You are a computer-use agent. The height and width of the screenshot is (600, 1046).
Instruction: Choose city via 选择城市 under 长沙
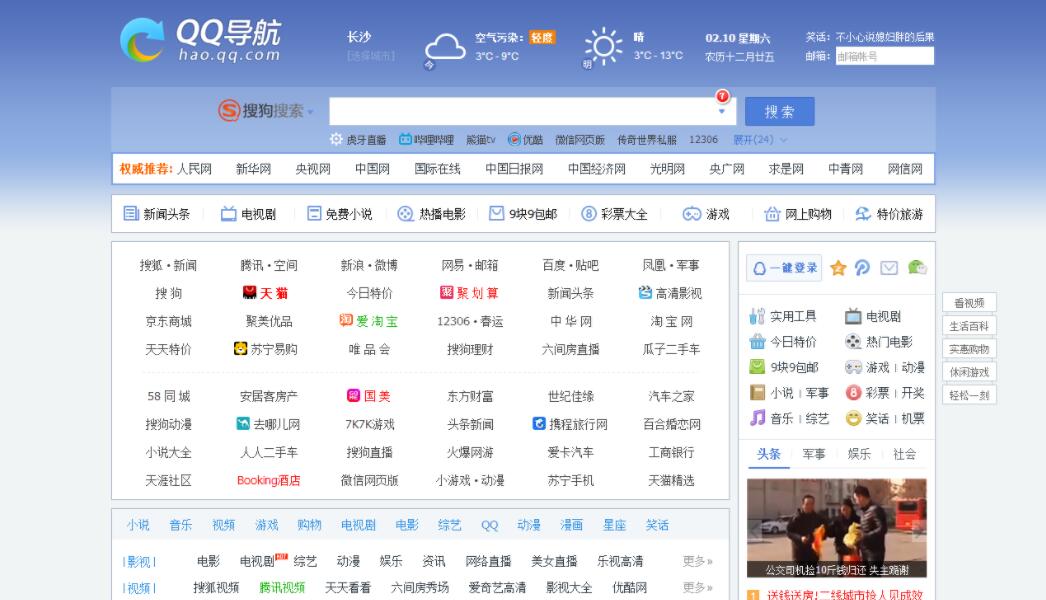(x=371, y=56)
